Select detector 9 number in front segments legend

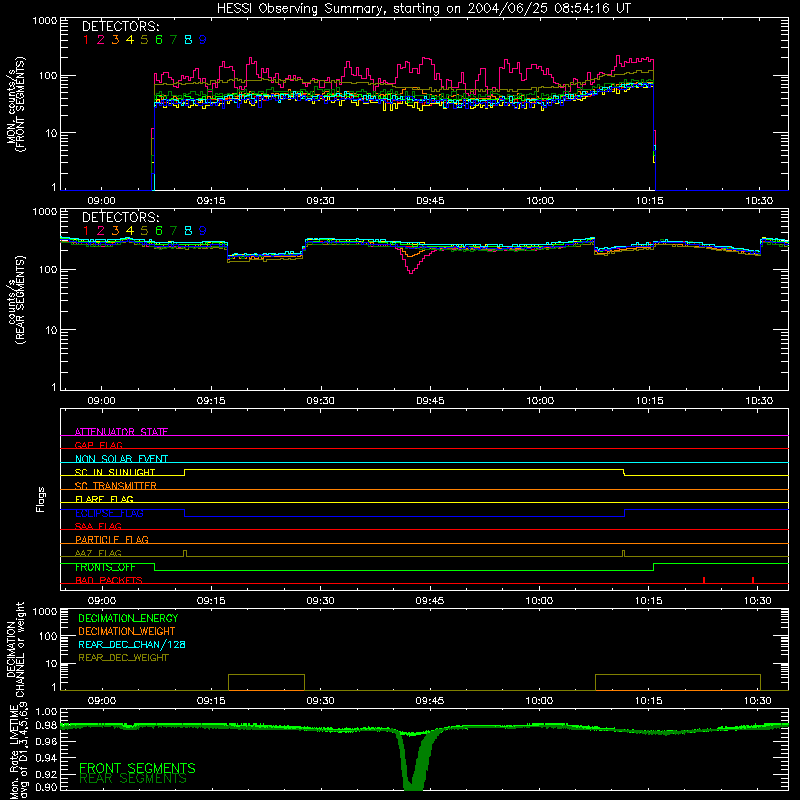tap(203, 40)
